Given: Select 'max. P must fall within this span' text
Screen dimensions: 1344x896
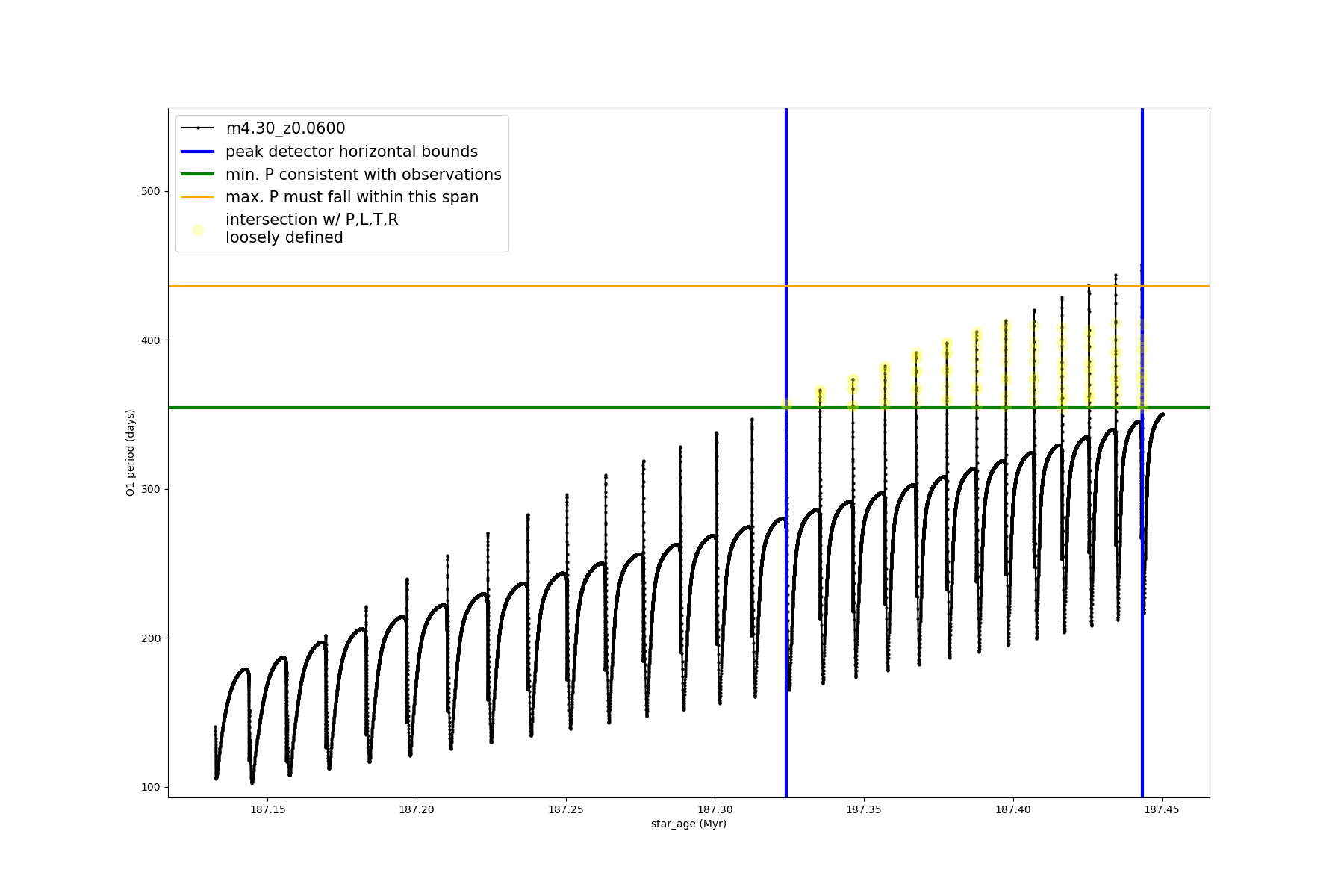Looking at the screenshot, I should (352, 197).
